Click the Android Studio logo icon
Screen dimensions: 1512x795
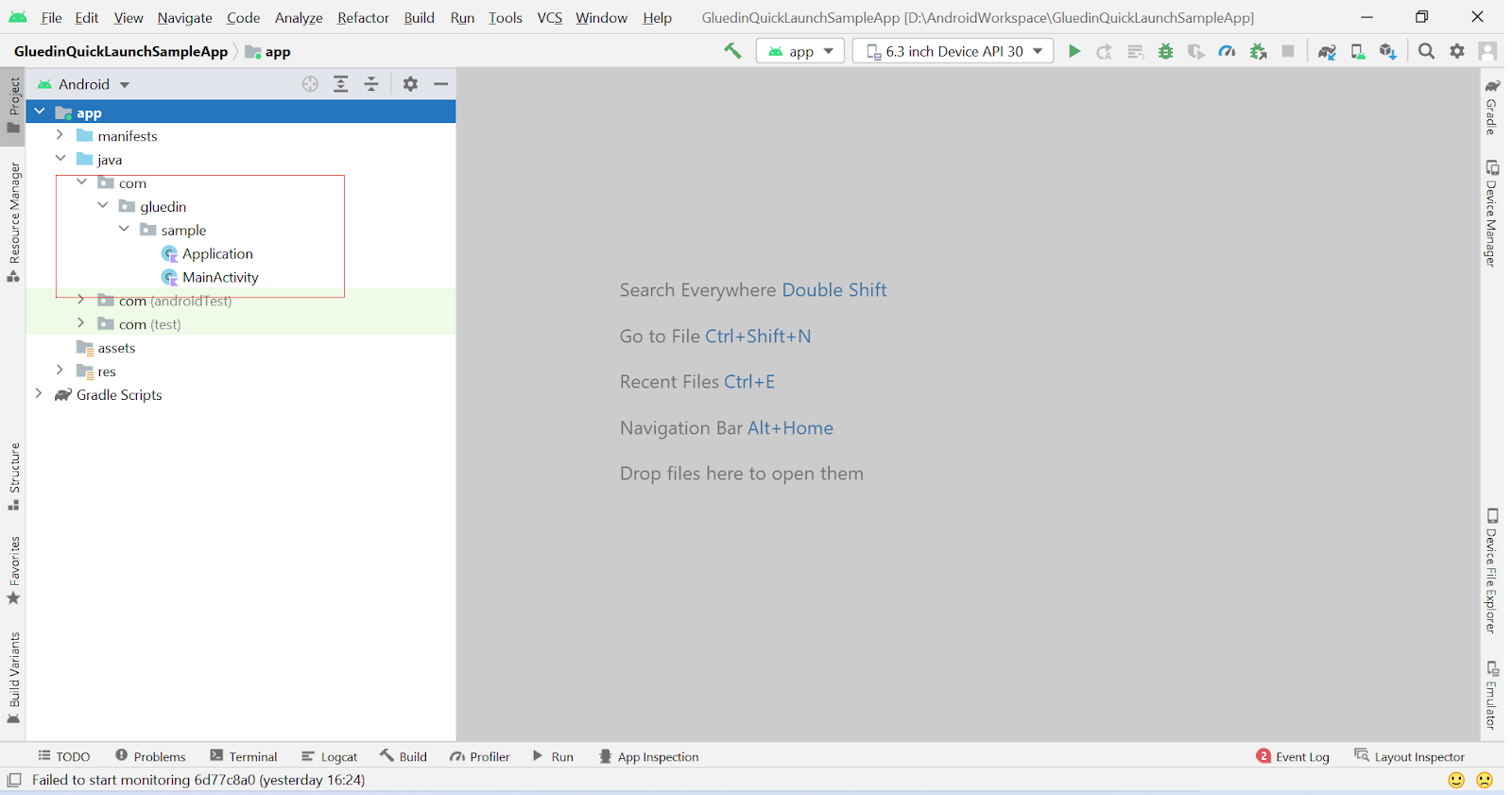click(x=18, y=17)
